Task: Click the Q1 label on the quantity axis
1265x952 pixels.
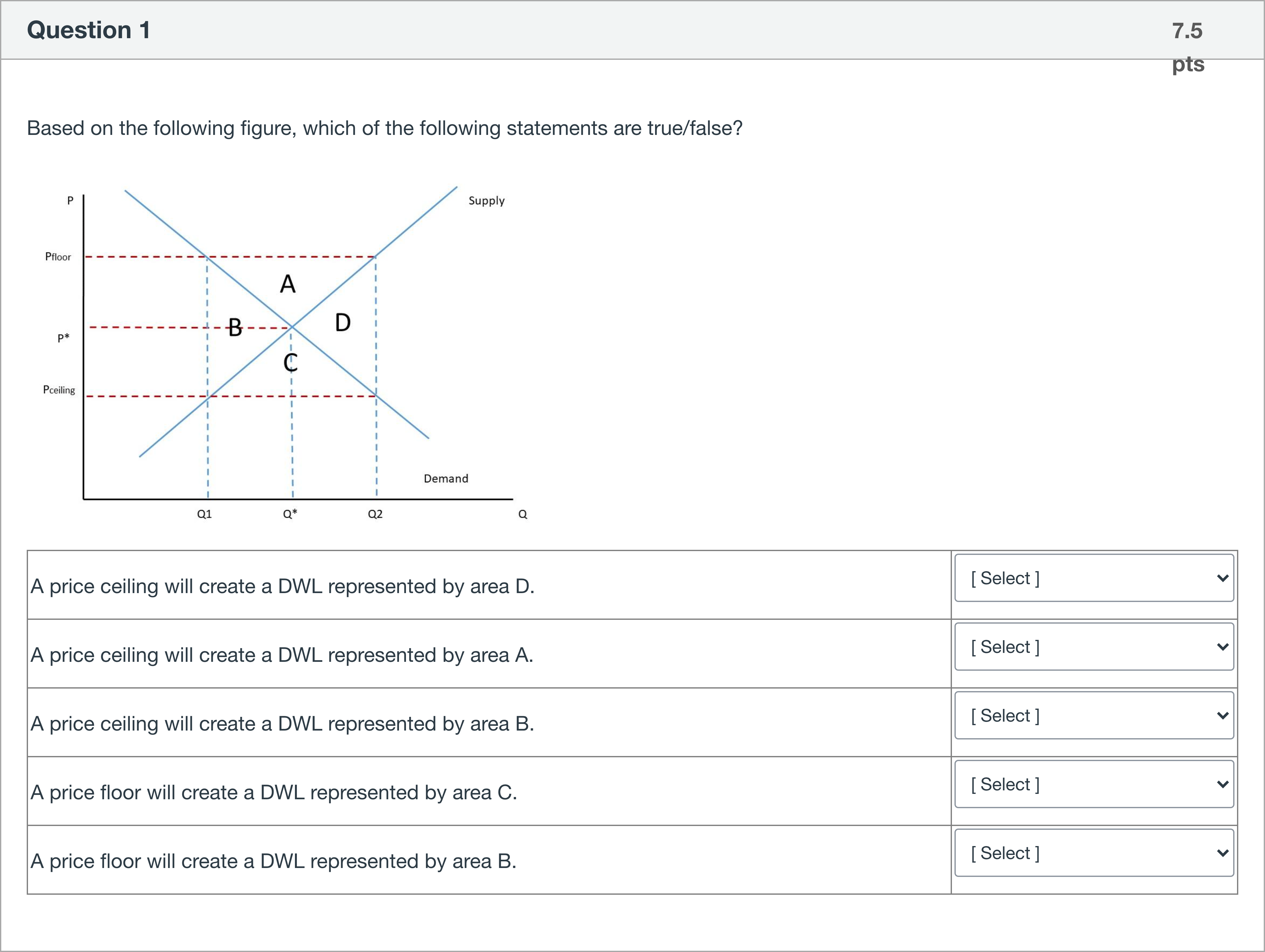Action: (x=204, y=514)
